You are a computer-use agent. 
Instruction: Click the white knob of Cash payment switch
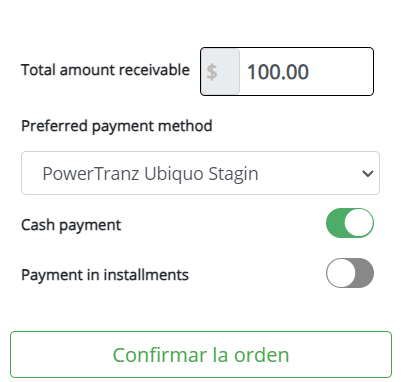coord(358,223)
